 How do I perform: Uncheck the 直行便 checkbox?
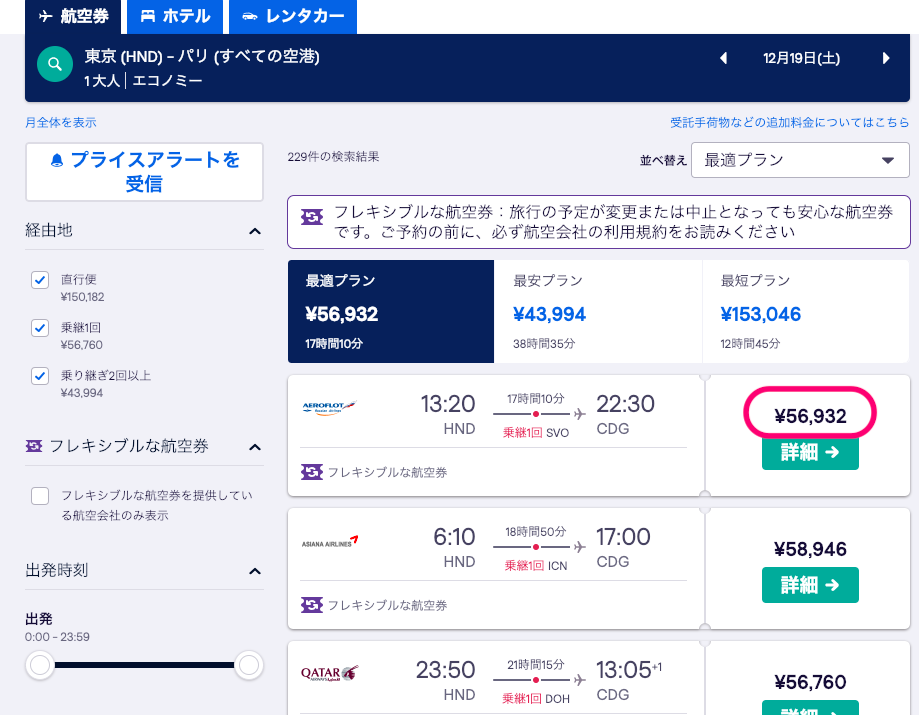click(x=40, y=280)
